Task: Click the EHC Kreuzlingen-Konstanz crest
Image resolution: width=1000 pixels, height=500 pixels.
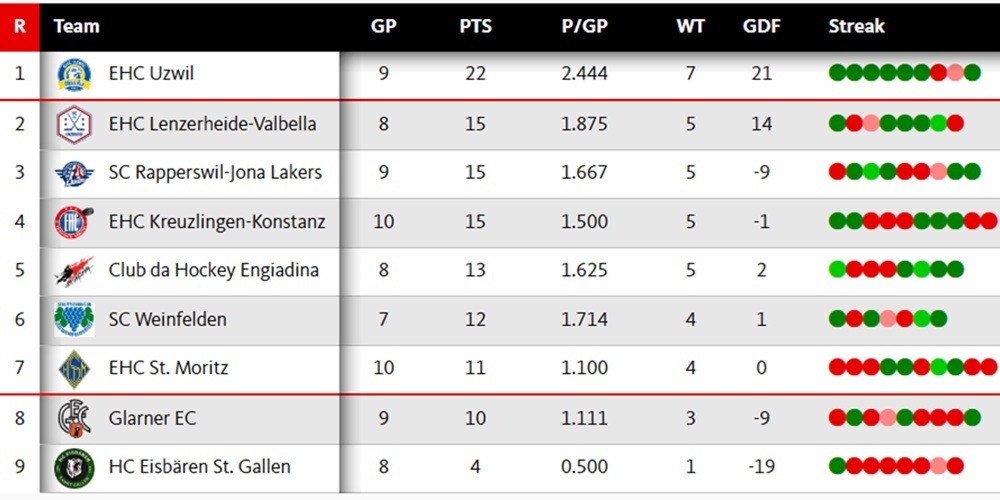Action: pyautogui.click(x=74, y=222)
